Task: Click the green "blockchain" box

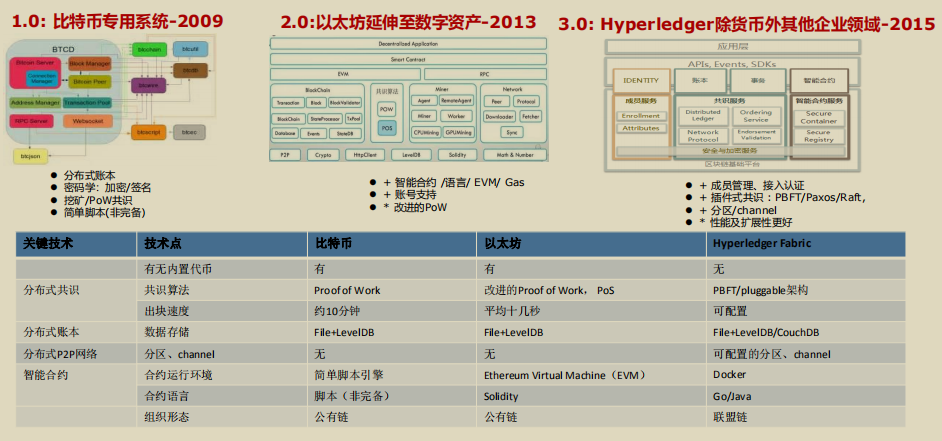Action: point(148,50)
